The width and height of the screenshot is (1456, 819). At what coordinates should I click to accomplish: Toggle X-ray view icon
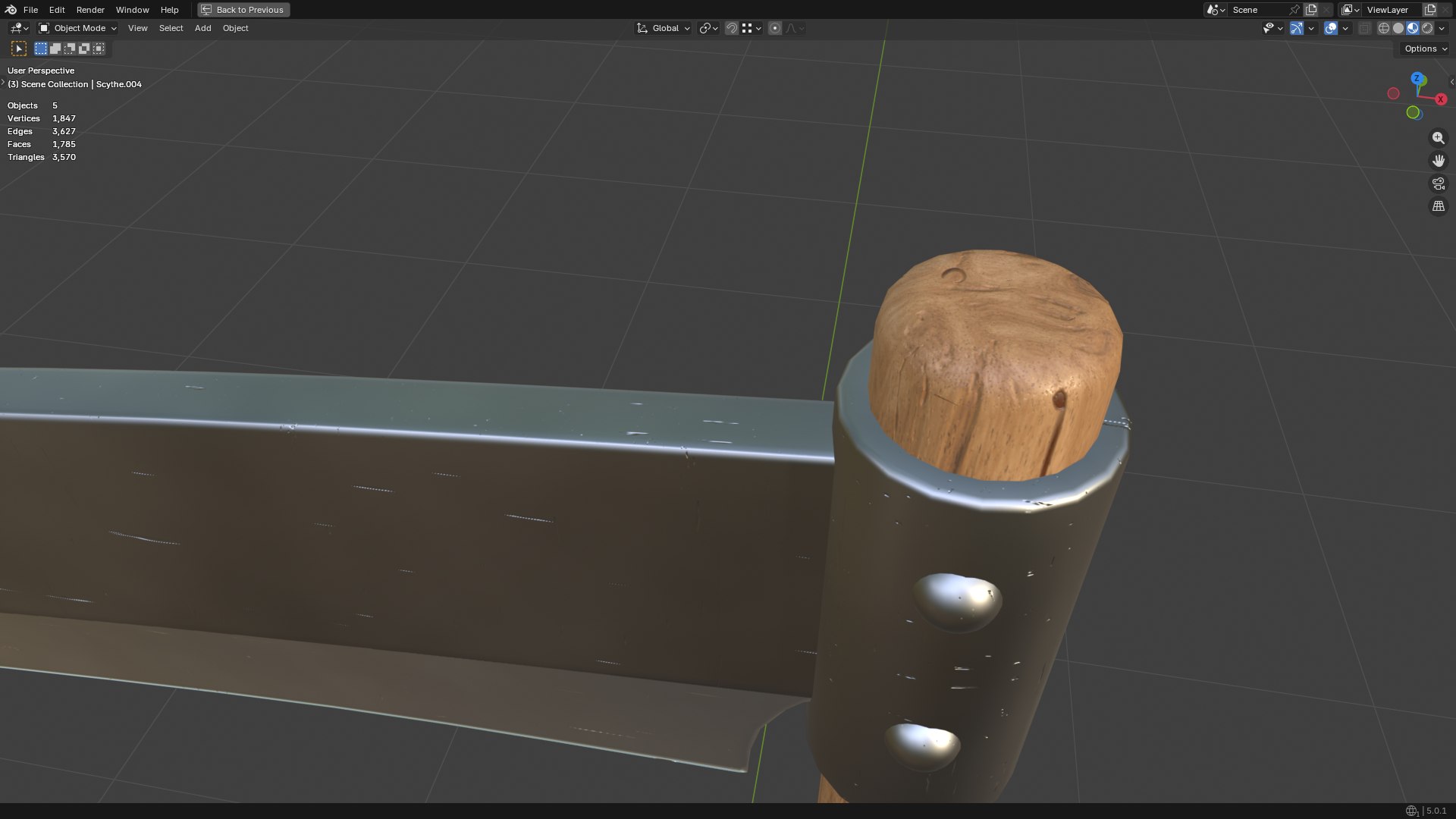1364,28
